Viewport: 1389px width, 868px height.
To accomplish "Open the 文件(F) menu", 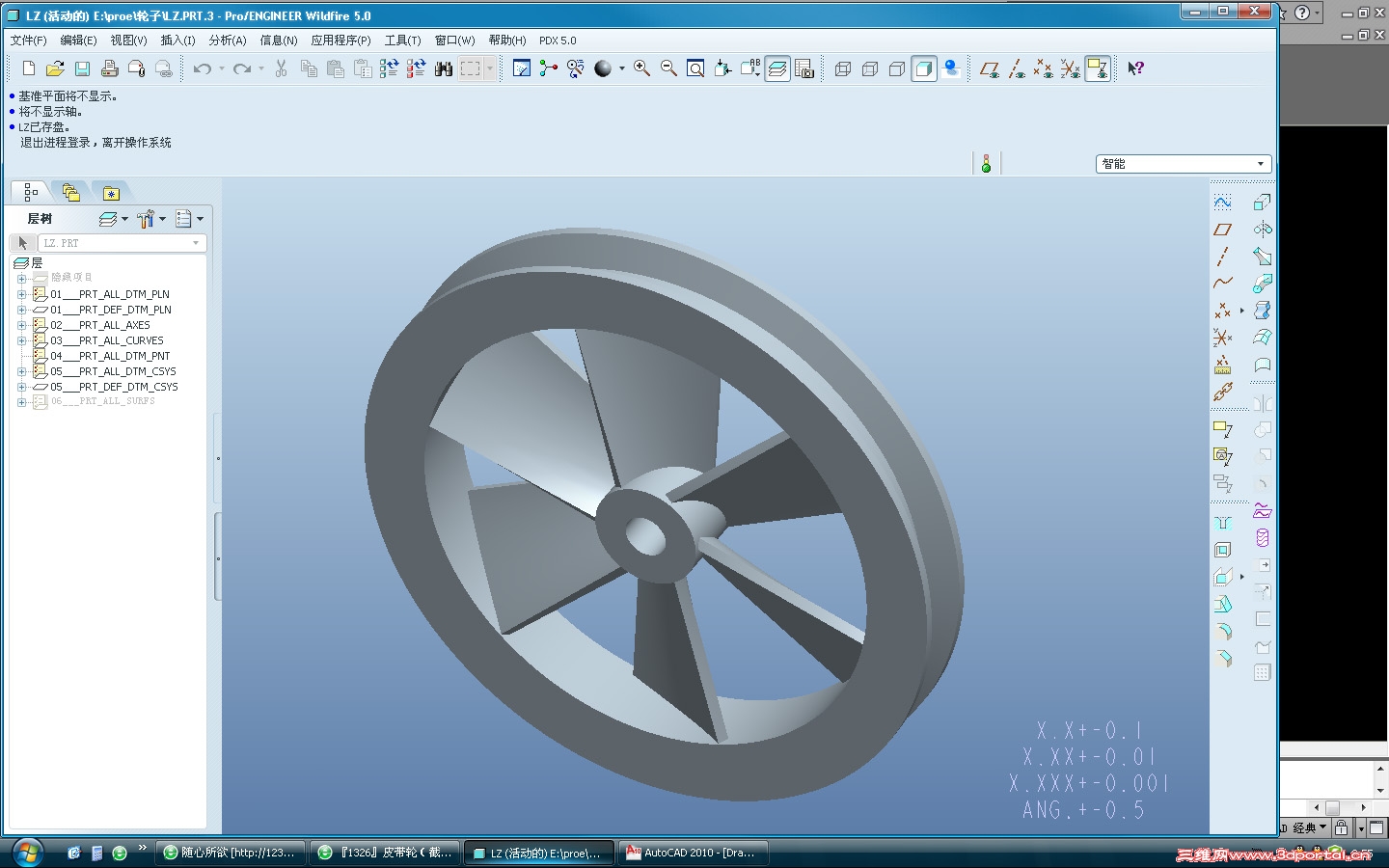I will pyautogui.click(x=28, y=41).
